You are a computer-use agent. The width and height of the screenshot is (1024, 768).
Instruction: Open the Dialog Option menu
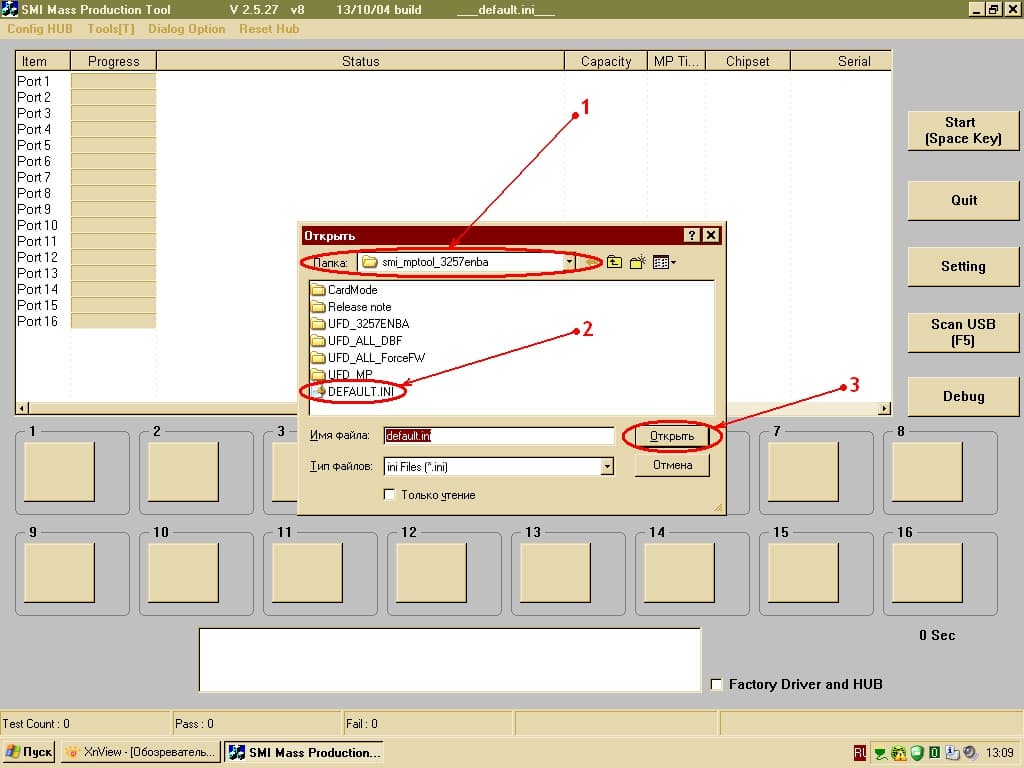tap(187, 29)
